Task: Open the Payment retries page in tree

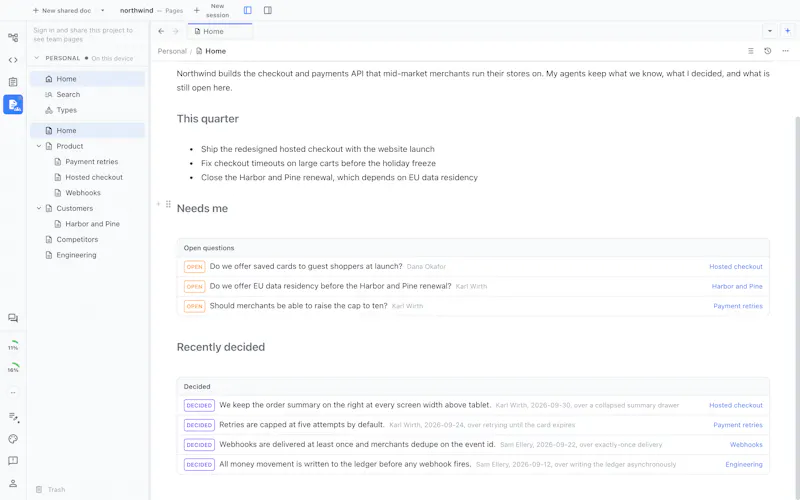Action: 91,162
